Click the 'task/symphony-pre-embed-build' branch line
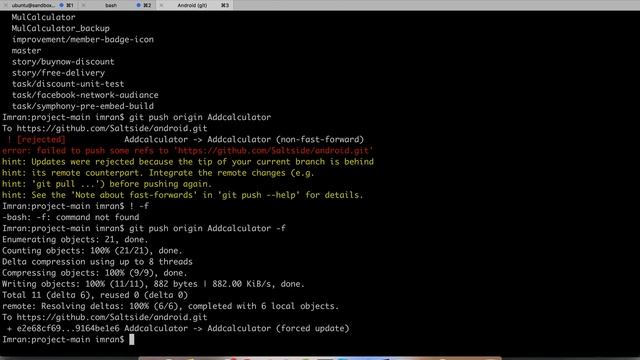The image size is (640, 360). pos(83,106)
